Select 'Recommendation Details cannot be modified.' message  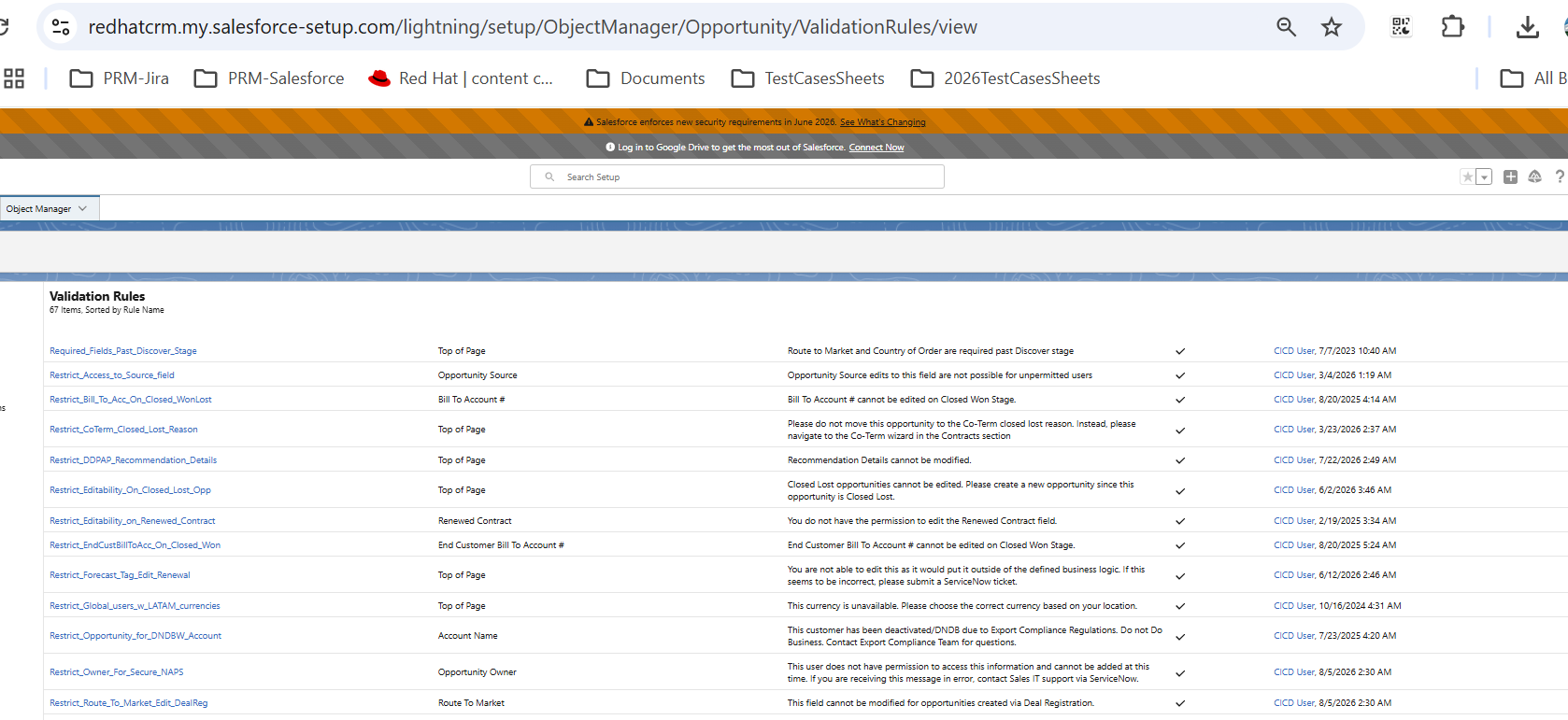(879, 460)
